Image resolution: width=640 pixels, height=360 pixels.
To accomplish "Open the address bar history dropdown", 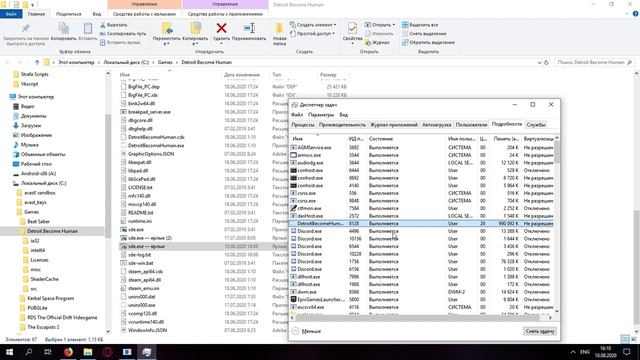I will point(540,62).
